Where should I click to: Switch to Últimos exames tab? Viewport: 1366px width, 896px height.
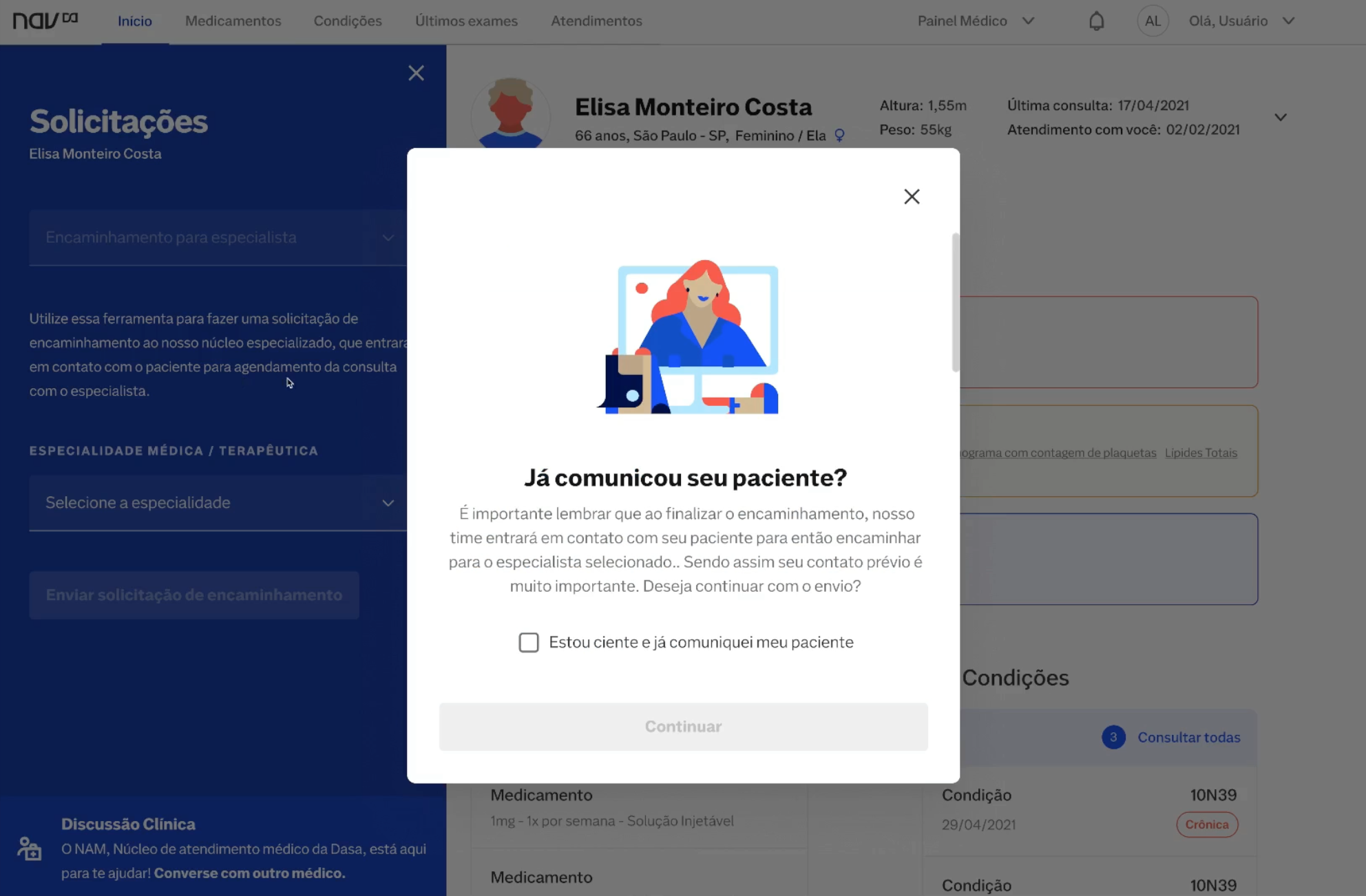[x=466, y=21]
